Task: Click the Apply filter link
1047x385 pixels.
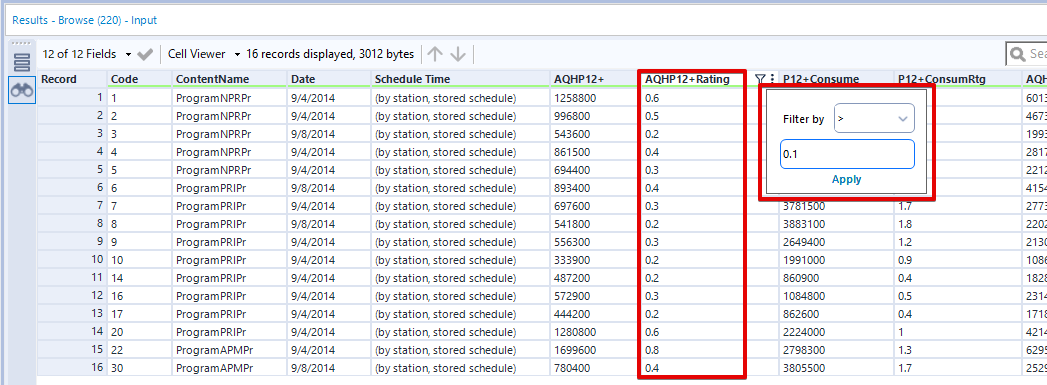Action: (x=846, y=179)
